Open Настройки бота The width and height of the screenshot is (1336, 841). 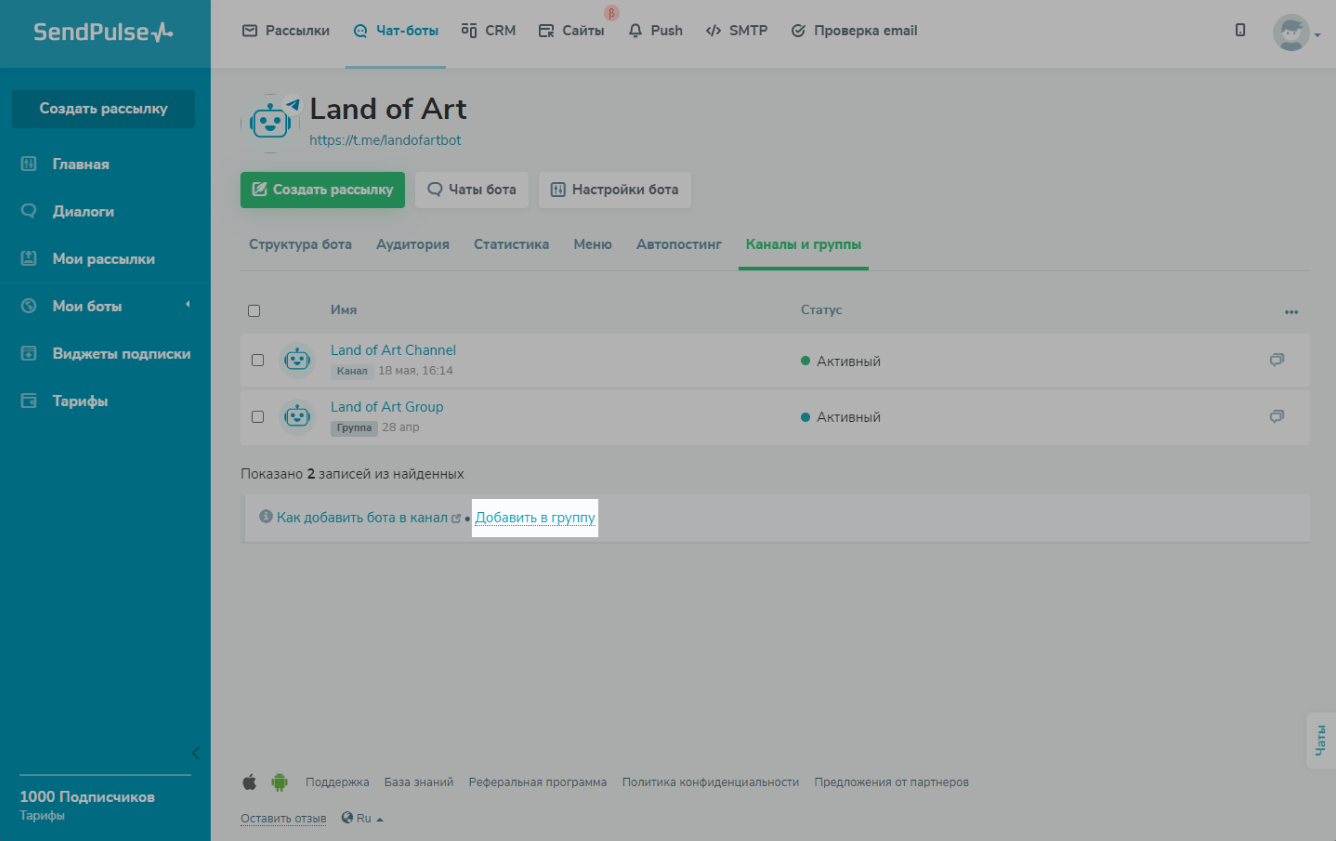615,189
